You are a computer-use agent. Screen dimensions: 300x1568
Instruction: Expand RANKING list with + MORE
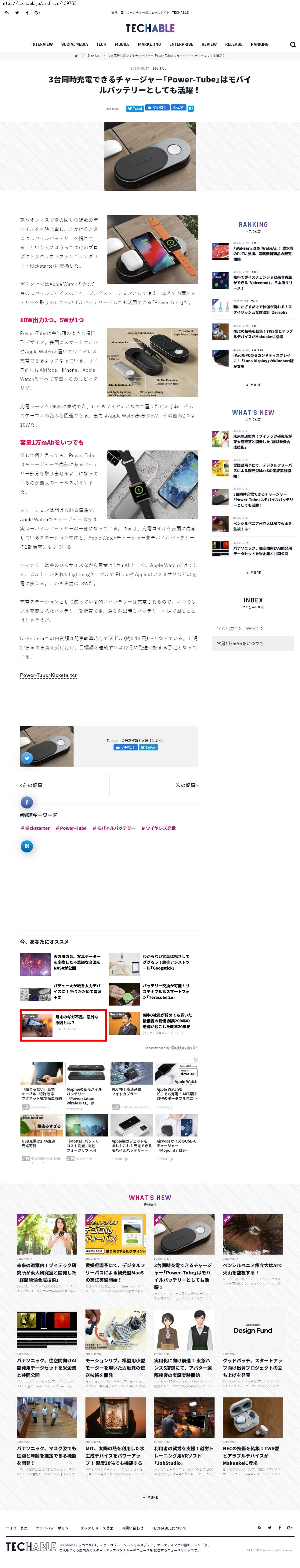click(x=253, y=385)
